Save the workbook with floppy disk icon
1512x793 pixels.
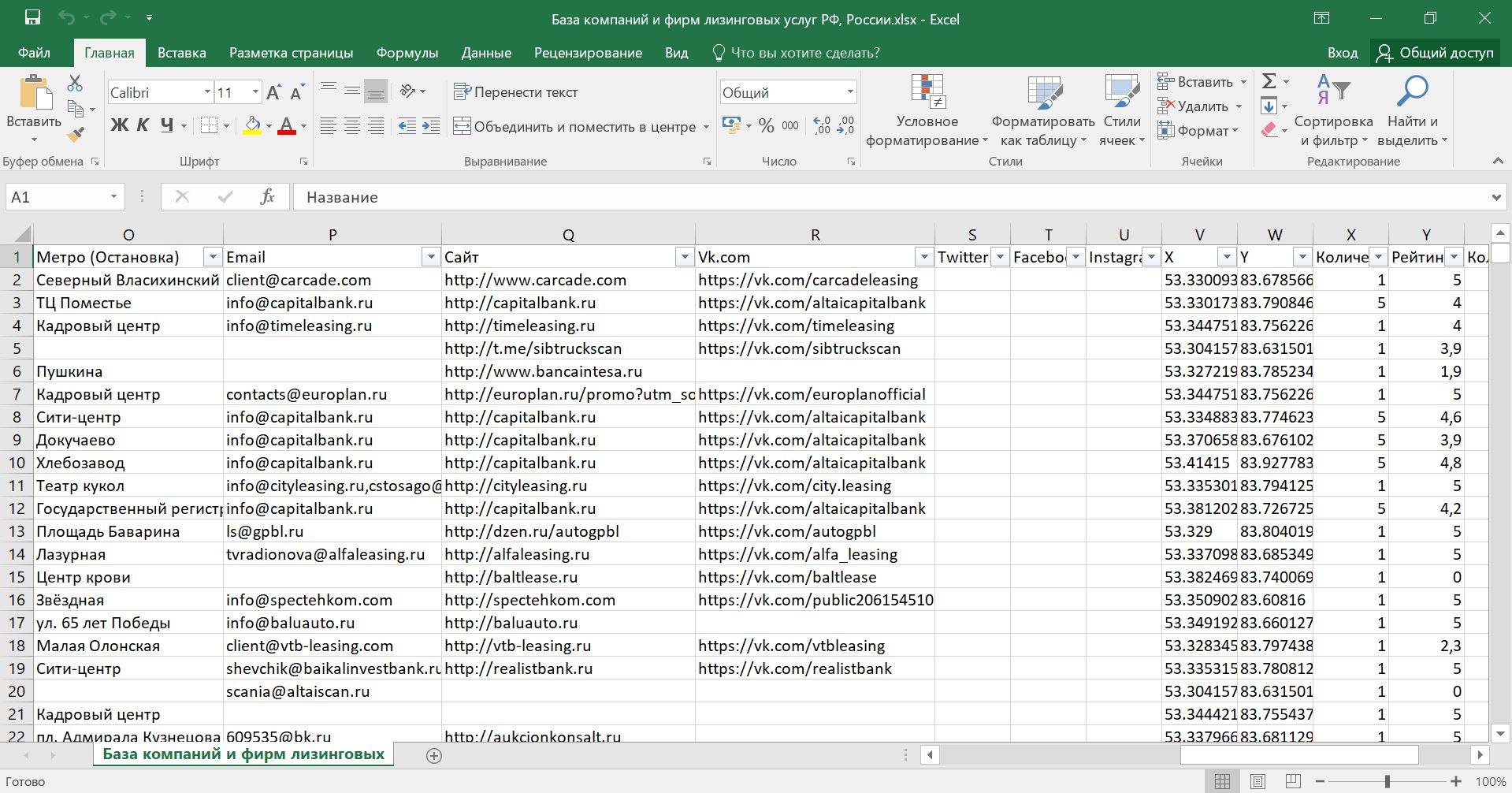click(32, 17)
